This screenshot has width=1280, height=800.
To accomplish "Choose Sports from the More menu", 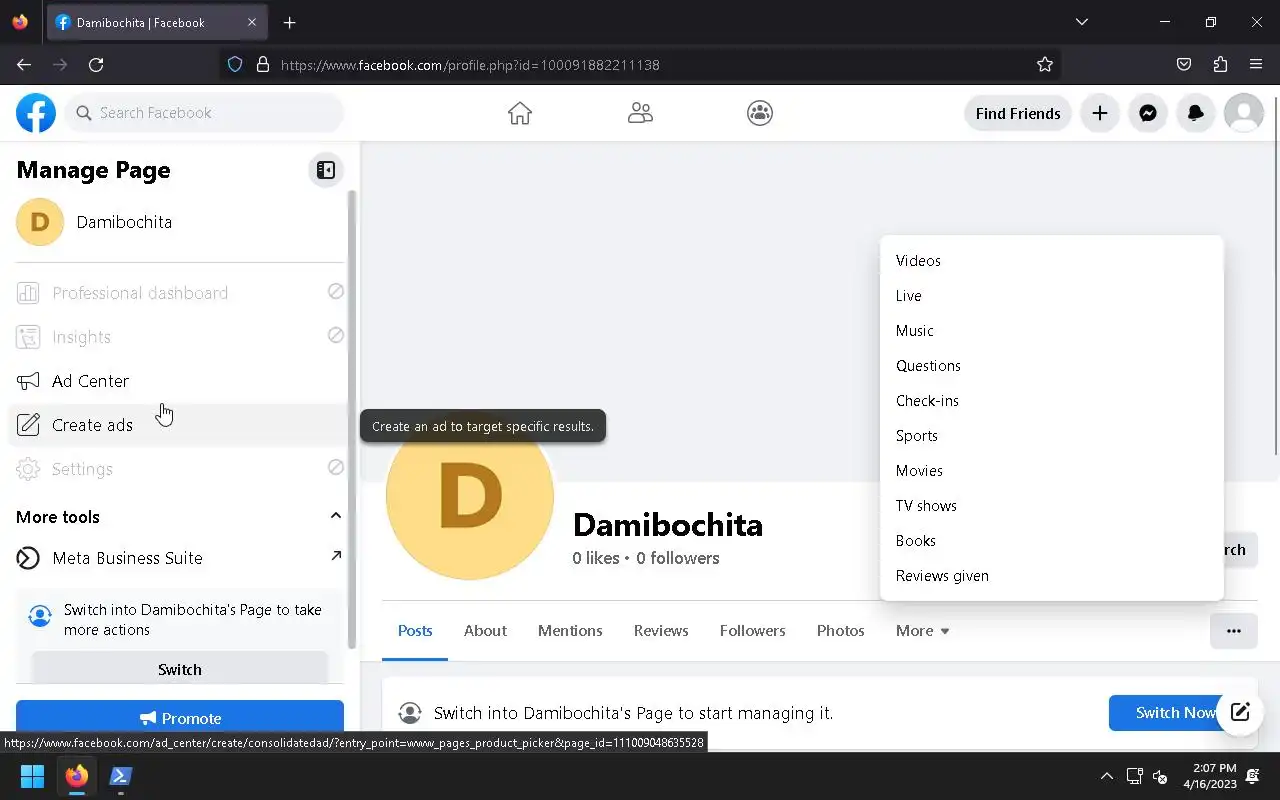I will (x=1052, y=436).
